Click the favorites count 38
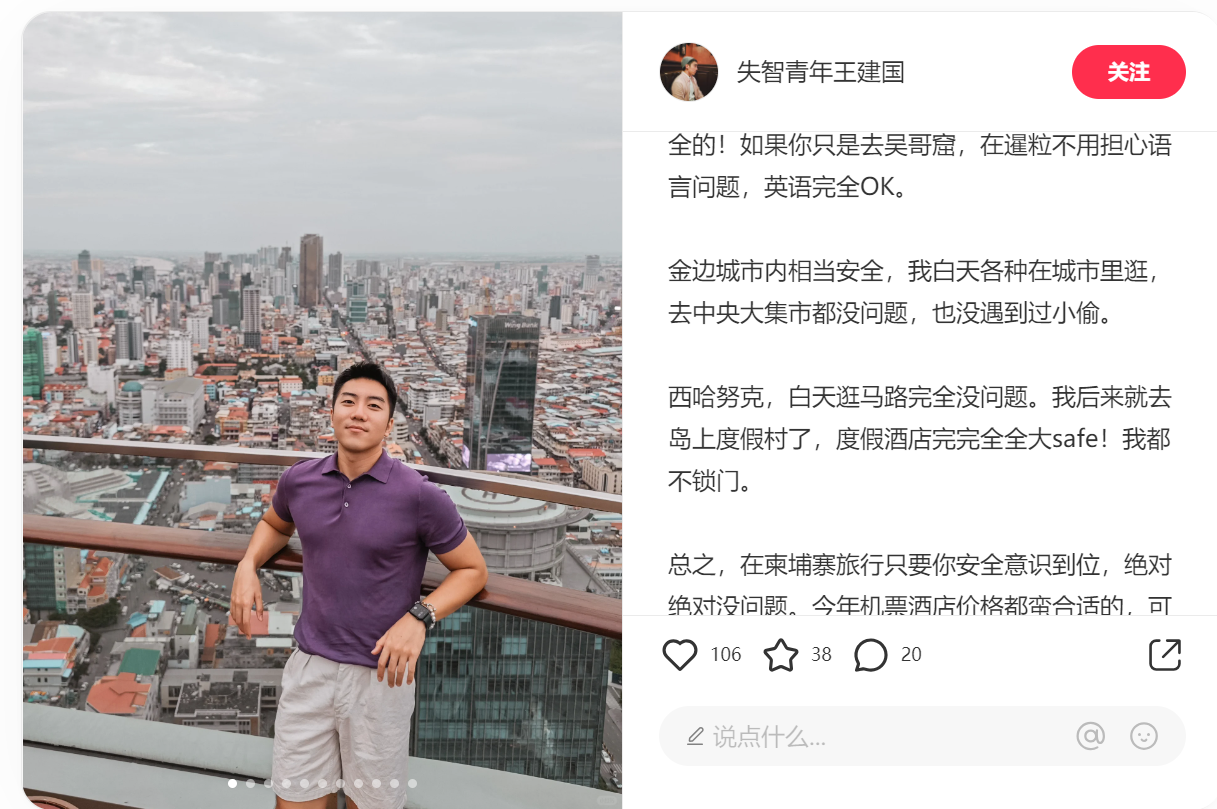Viewport: 1217px width, 809px height. point(821,655)
